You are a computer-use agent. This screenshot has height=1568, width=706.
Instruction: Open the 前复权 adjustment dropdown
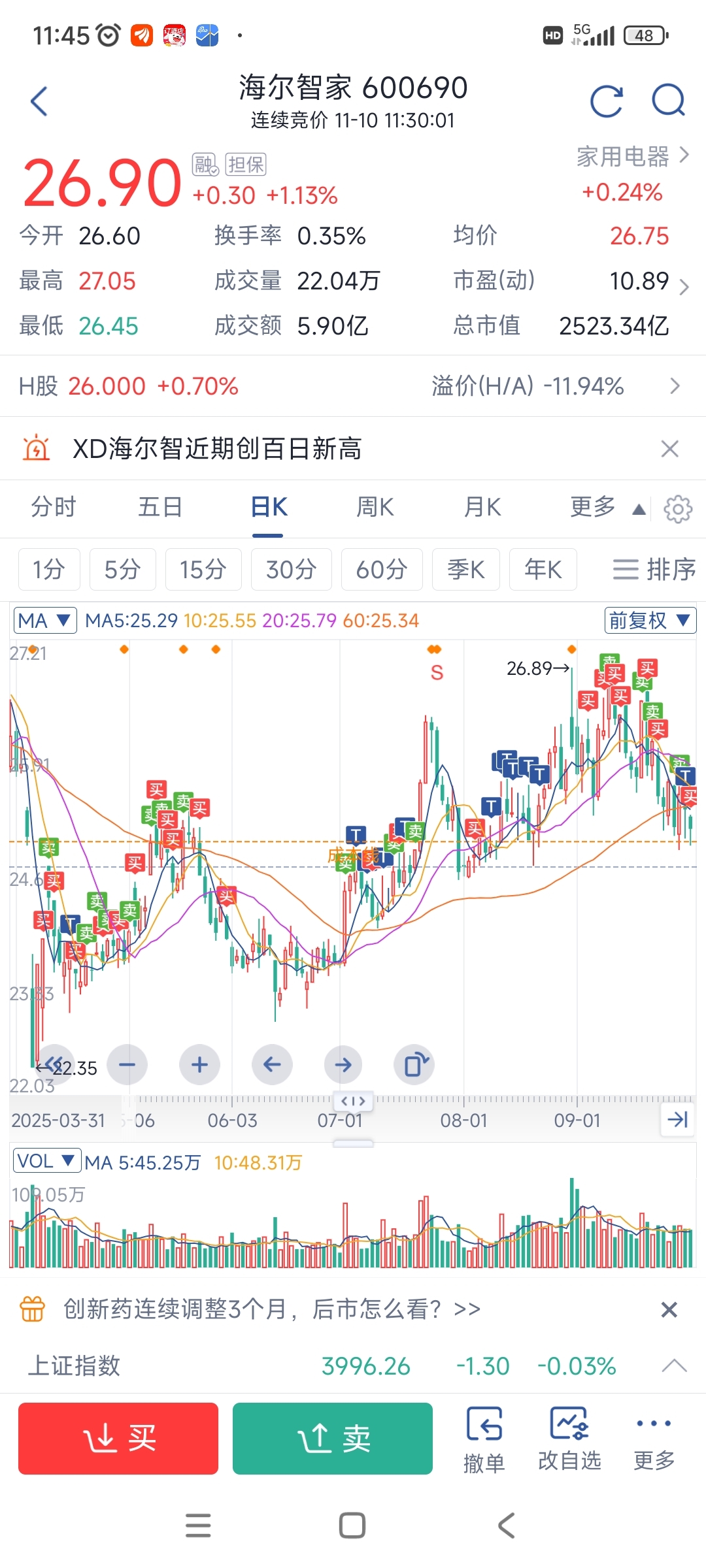(x=650, y=620)
